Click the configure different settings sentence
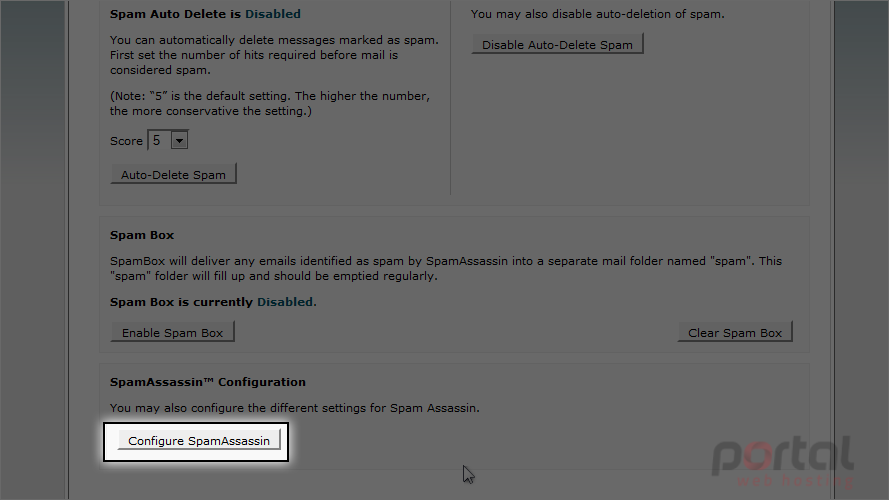Image resolution: width=889 pixels, height=500 pixels. click(x=294, y=408)
